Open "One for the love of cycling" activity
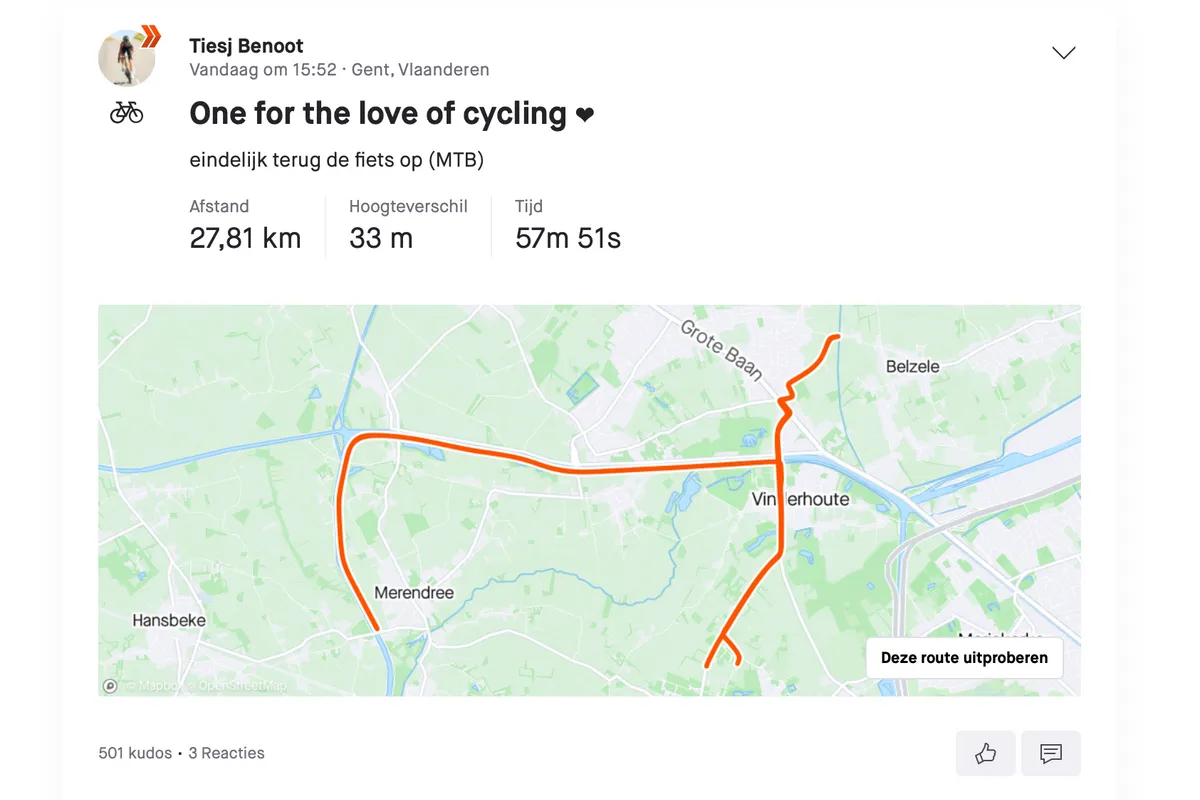Screen dimensions: 1200x800 (378, 114)
